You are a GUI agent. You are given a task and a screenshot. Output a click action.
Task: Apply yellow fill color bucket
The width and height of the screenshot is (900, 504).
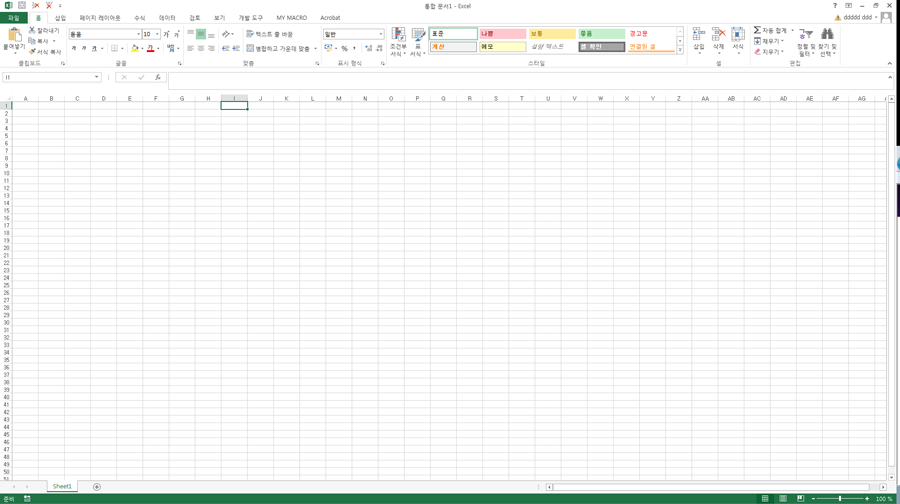[134, 49]
